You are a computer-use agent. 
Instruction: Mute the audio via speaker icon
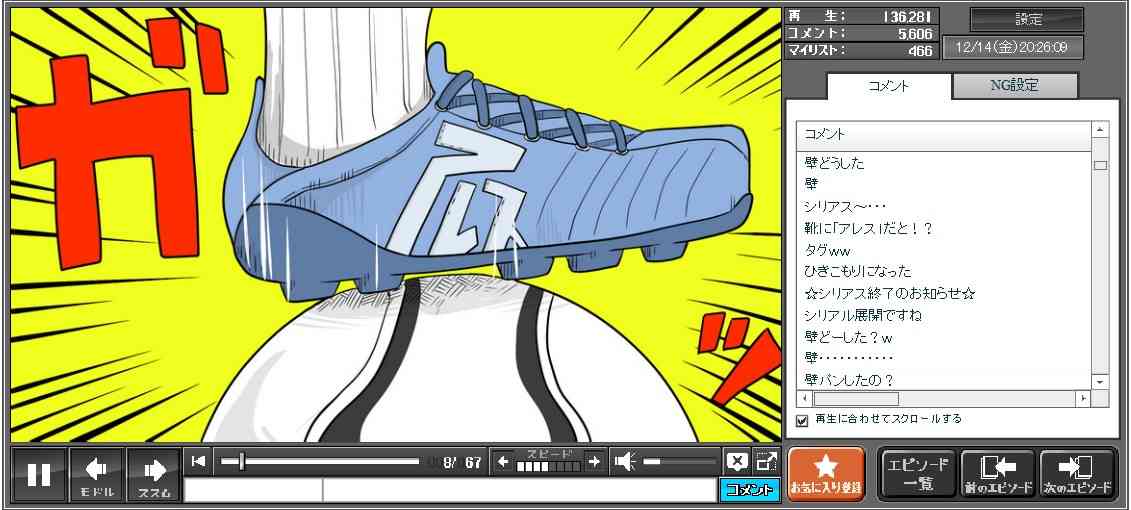point(625,461)
